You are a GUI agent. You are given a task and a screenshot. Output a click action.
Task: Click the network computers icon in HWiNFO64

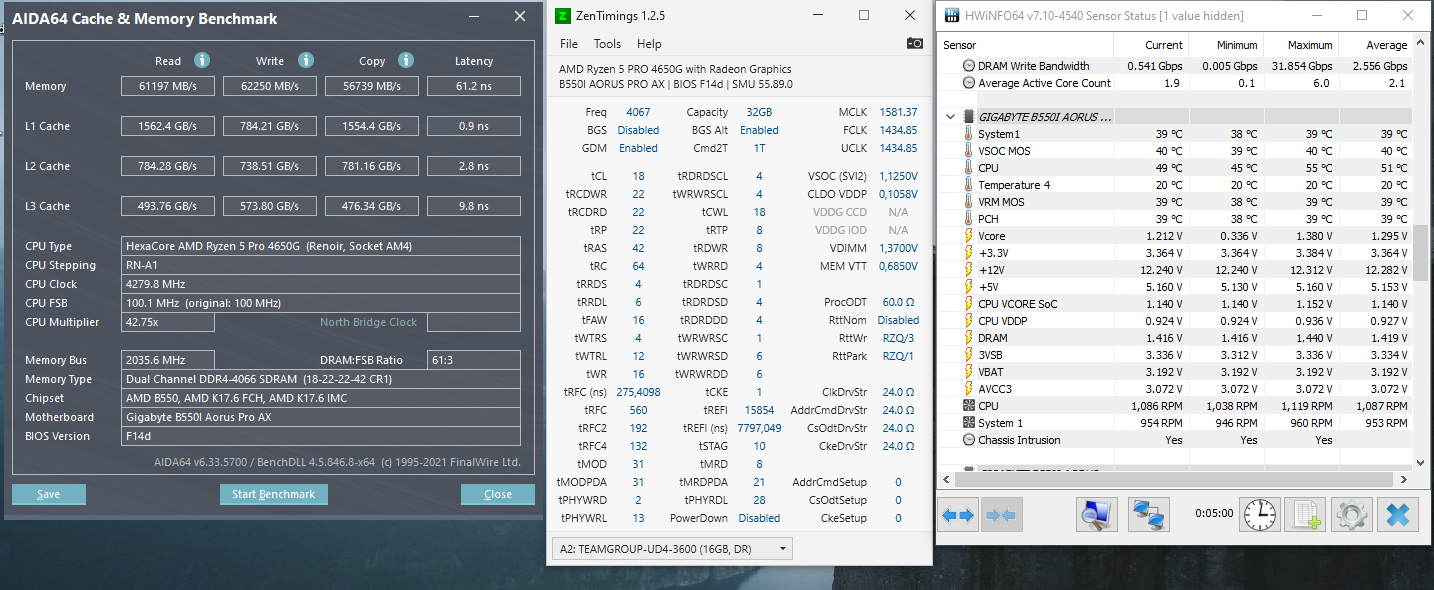coord(1149,515)
